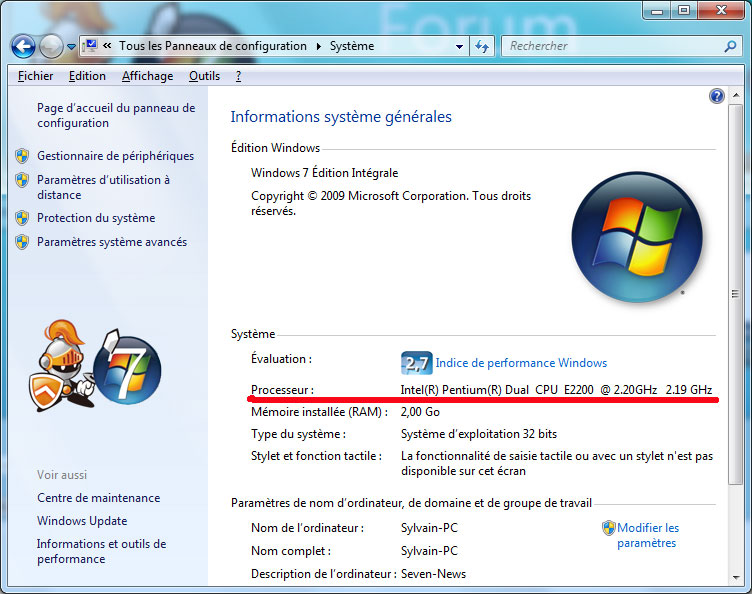
Task: Click the vertical scrollbar thumb
Action: (x=735, y=294)
